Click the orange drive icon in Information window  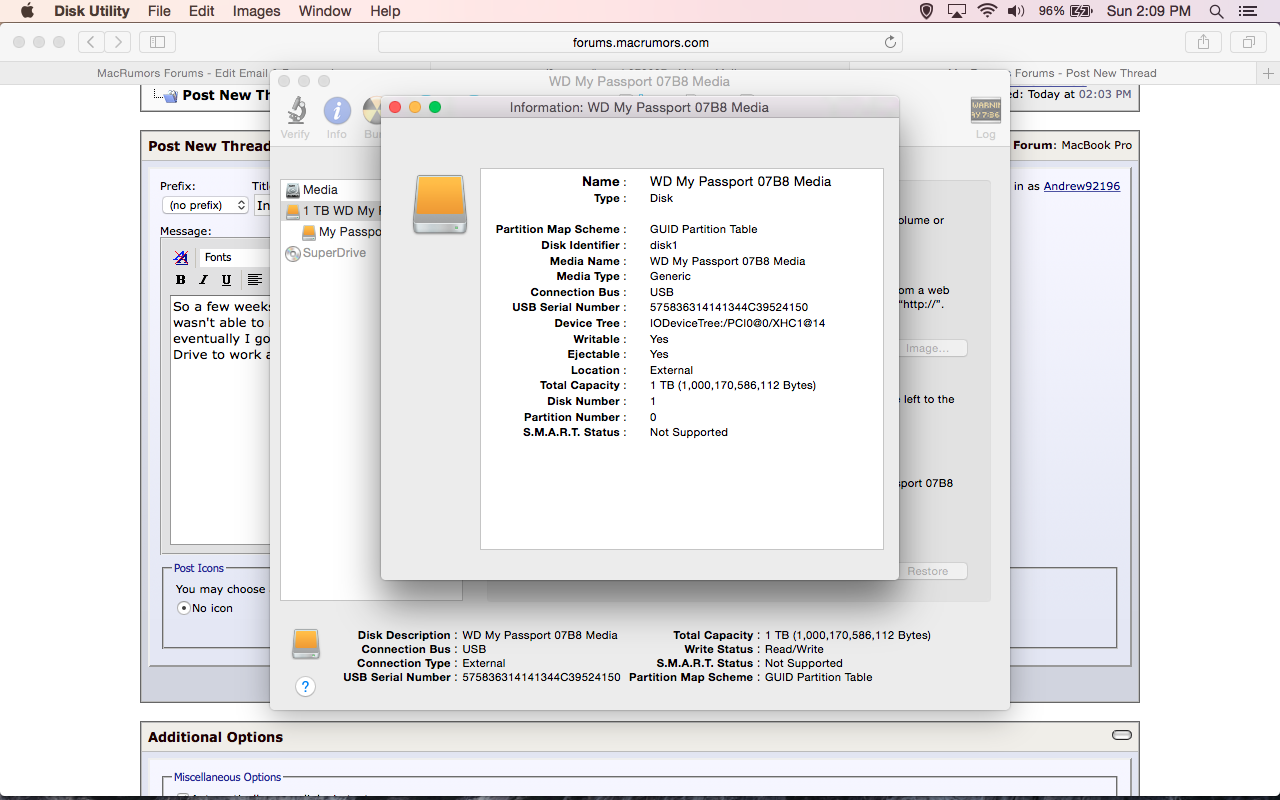440,205
